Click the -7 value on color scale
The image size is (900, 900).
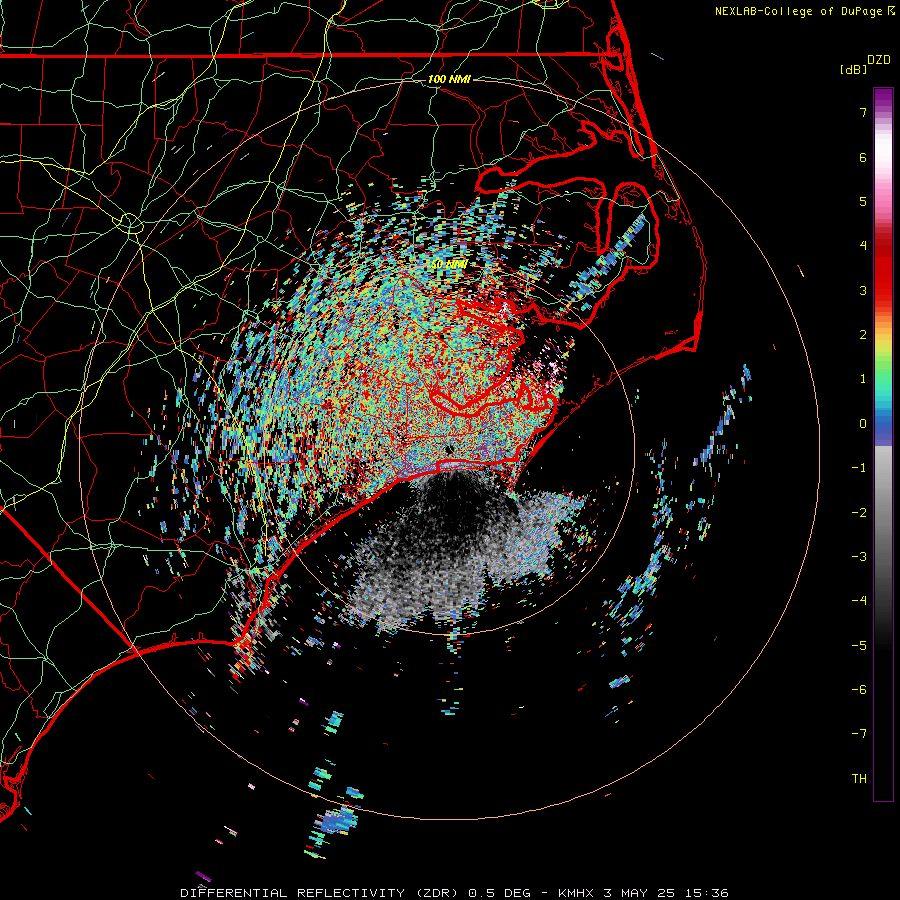click(859, 734)
